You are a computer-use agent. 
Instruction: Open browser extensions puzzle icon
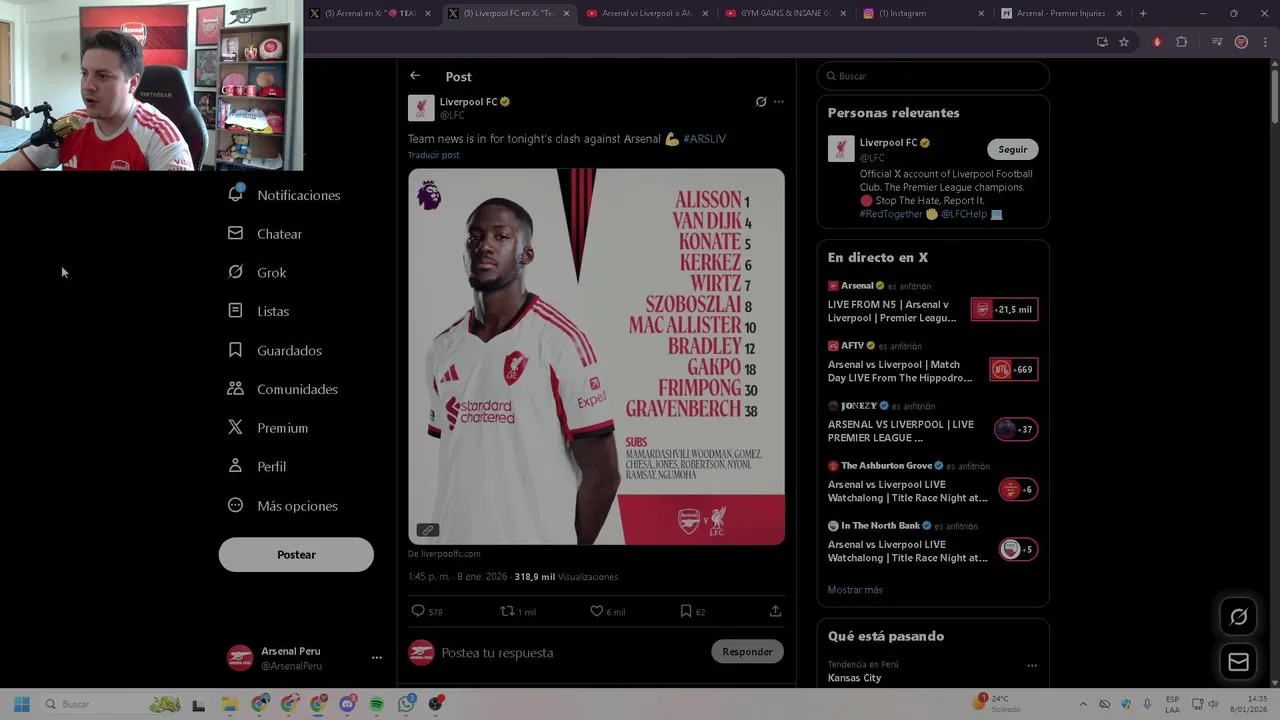click(1182, 42)
